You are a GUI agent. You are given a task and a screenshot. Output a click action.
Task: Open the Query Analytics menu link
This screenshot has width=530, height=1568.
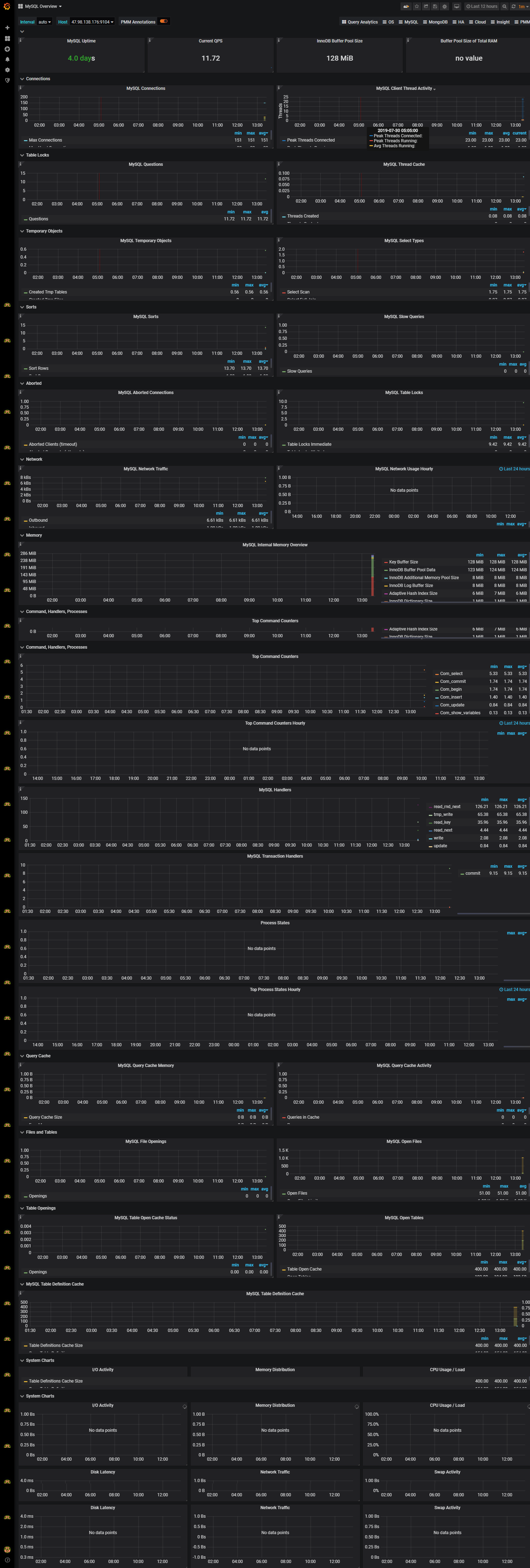tap(360, 22)
